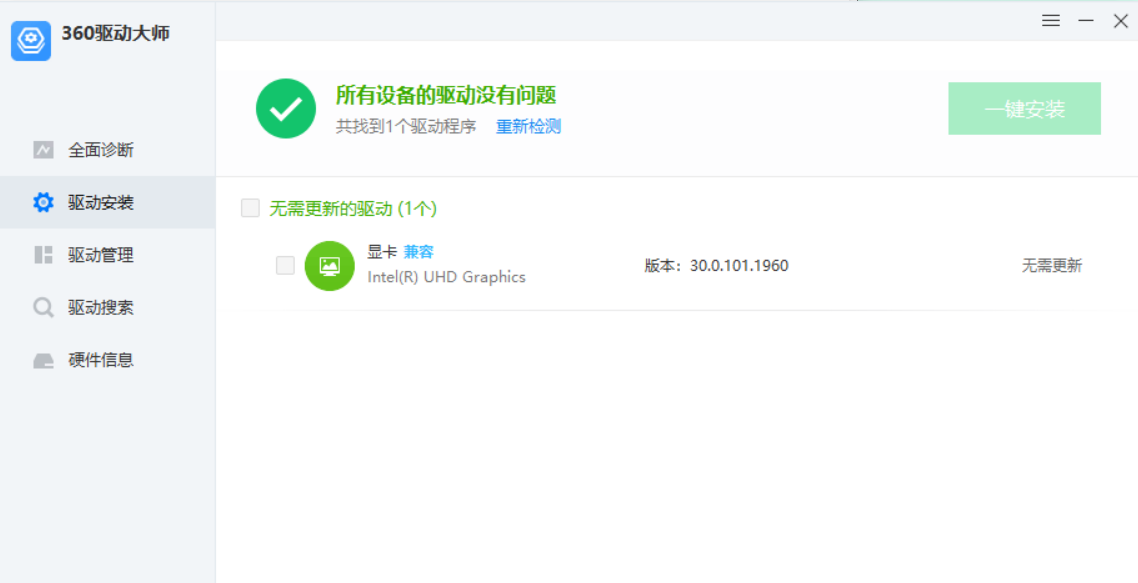
Task: Click the 无需更新 status text
Action: [x=1051, y=265]
